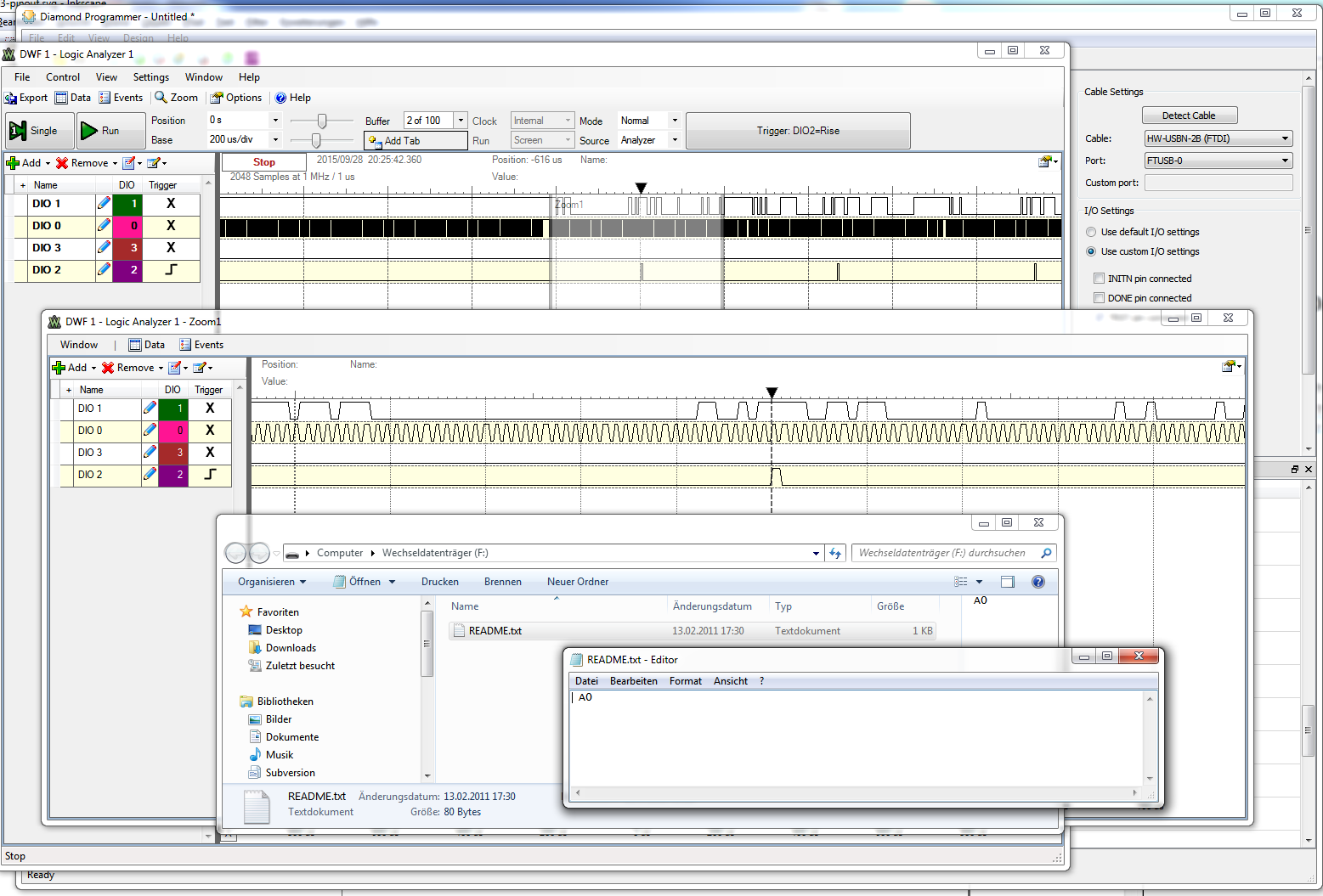Screen dimensions: 1323x896
Task: Click the pencil edit icon for DIO 1
Action: [x=104, y=204]
